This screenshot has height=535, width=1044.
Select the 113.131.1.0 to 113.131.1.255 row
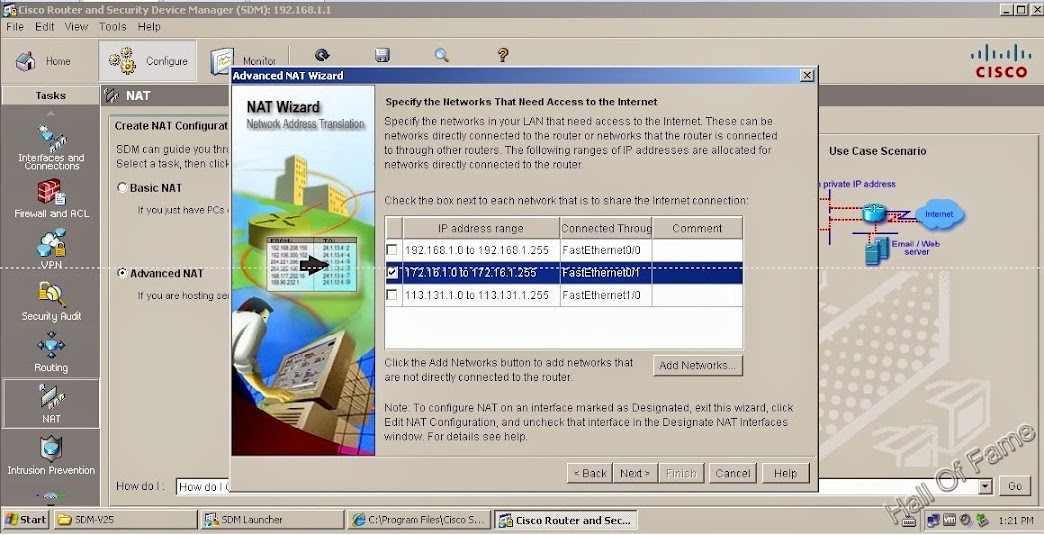tap(564, 295)
